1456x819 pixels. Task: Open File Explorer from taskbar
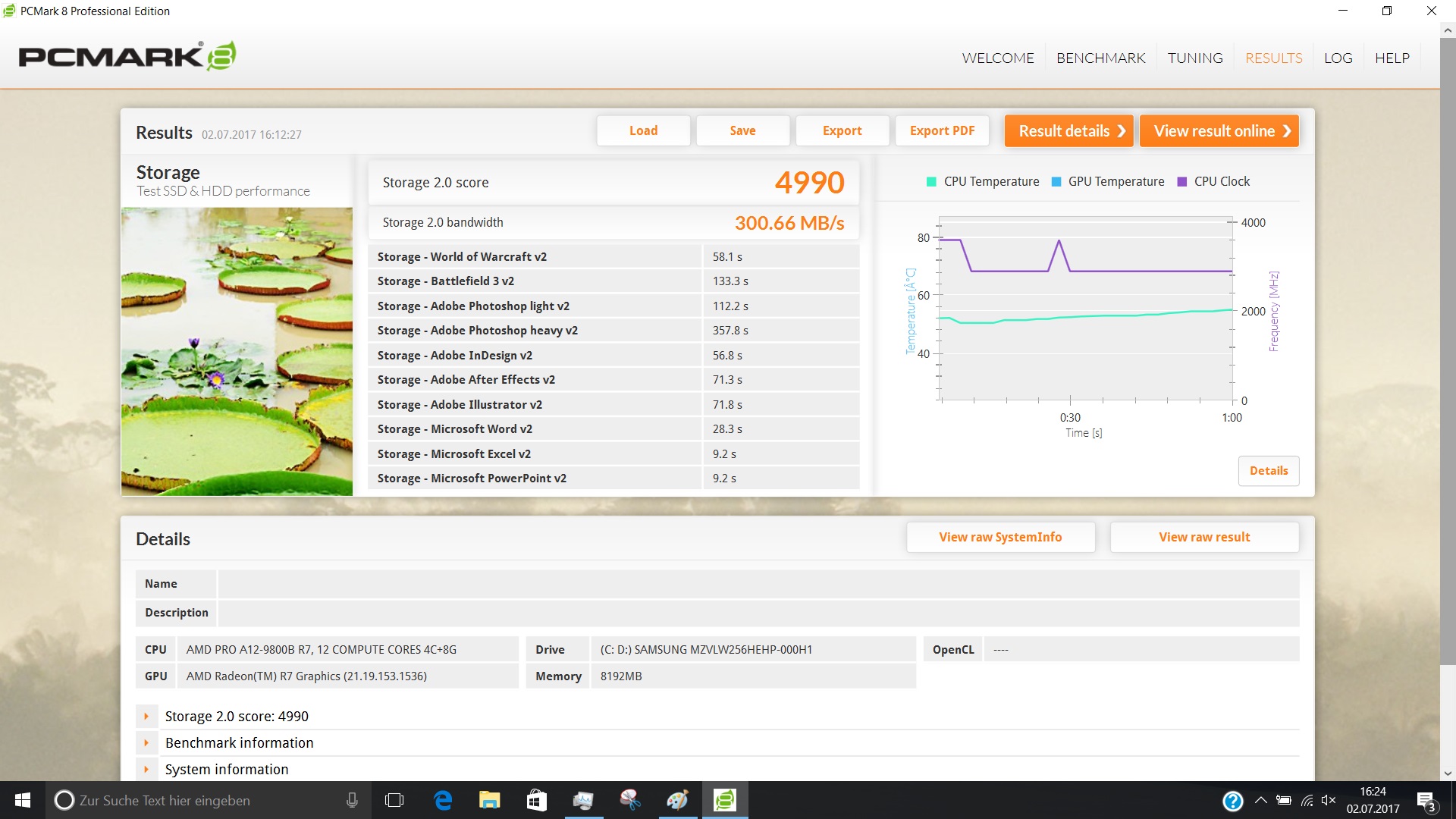[x=490, y=800]
